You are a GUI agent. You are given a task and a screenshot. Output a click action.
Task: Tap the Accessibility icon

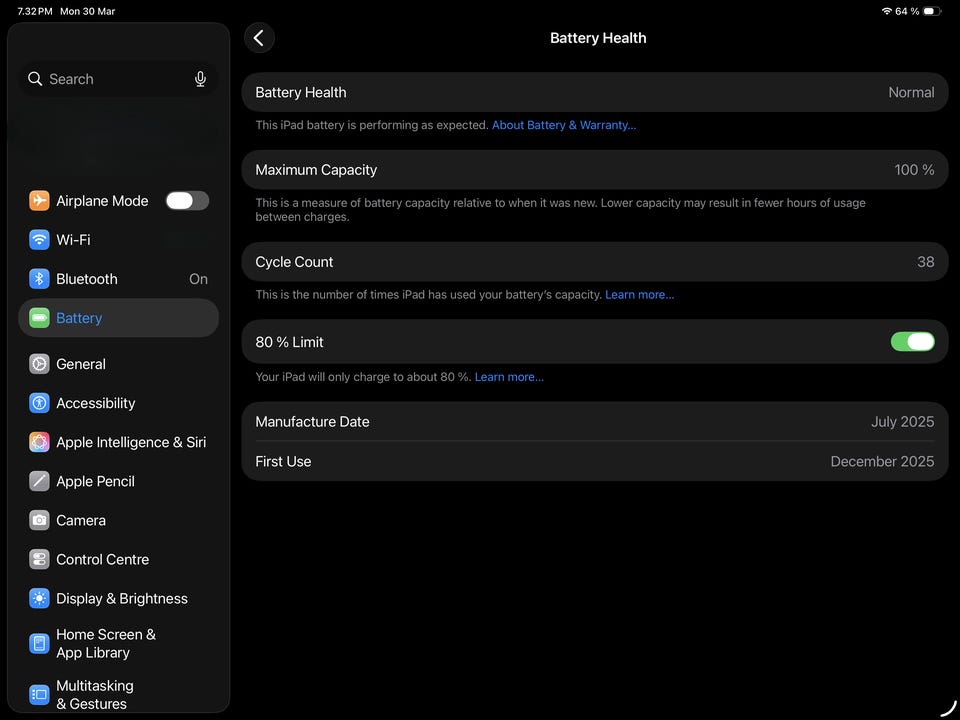39,403
